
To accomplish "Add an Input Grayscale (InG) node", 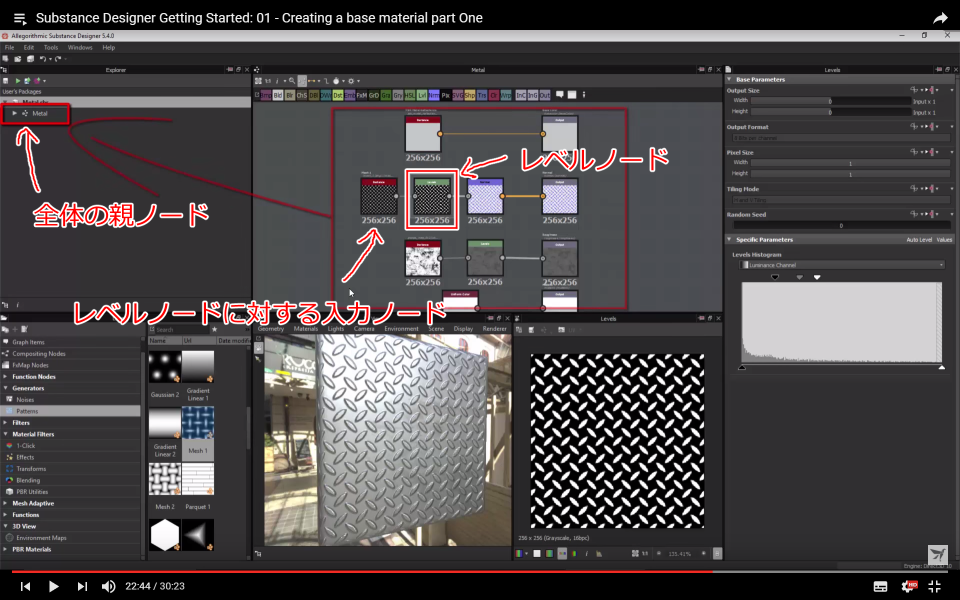I will (x=533, y=95).
